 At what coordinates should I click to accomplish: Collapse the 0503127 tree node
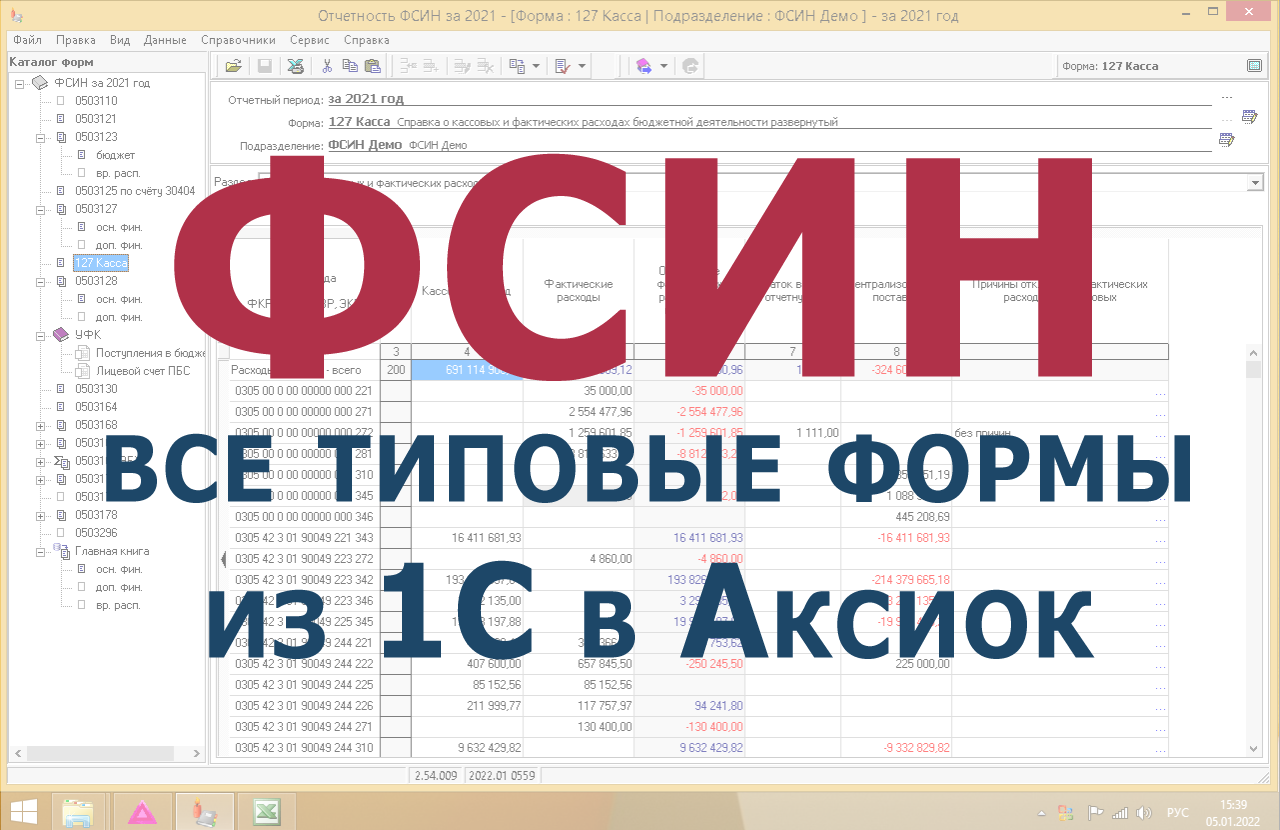tap(40, 209)
